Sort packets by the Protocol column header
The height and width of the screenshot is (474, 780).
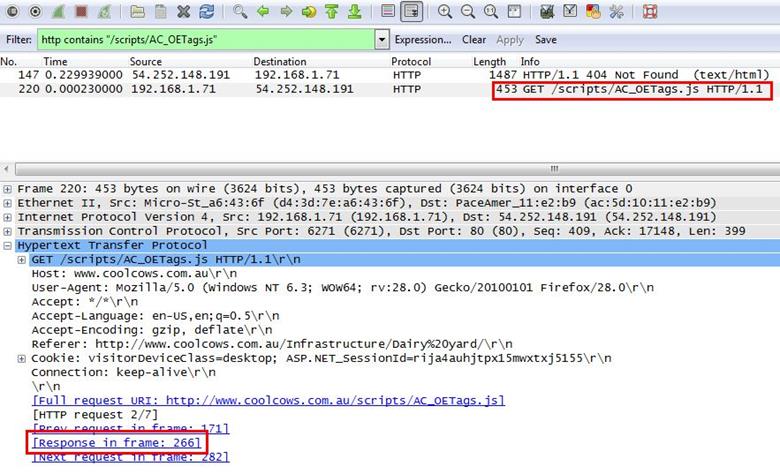(x=411, y=62)
